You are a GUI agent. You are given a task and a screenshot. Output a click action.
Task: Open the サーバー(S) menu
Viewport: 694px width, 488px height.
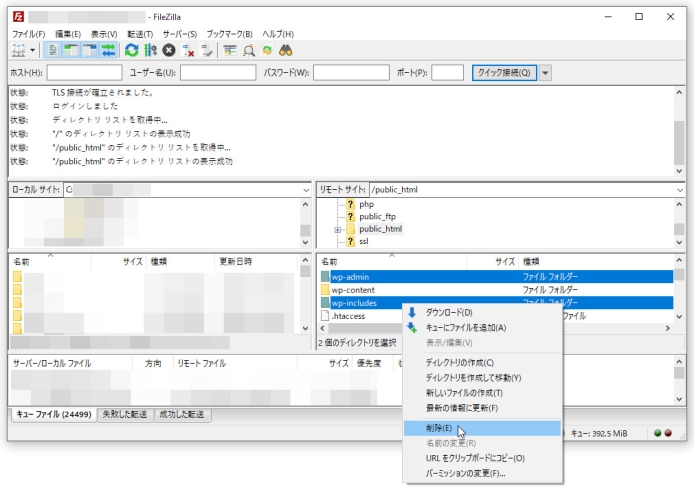pos(180,34)
